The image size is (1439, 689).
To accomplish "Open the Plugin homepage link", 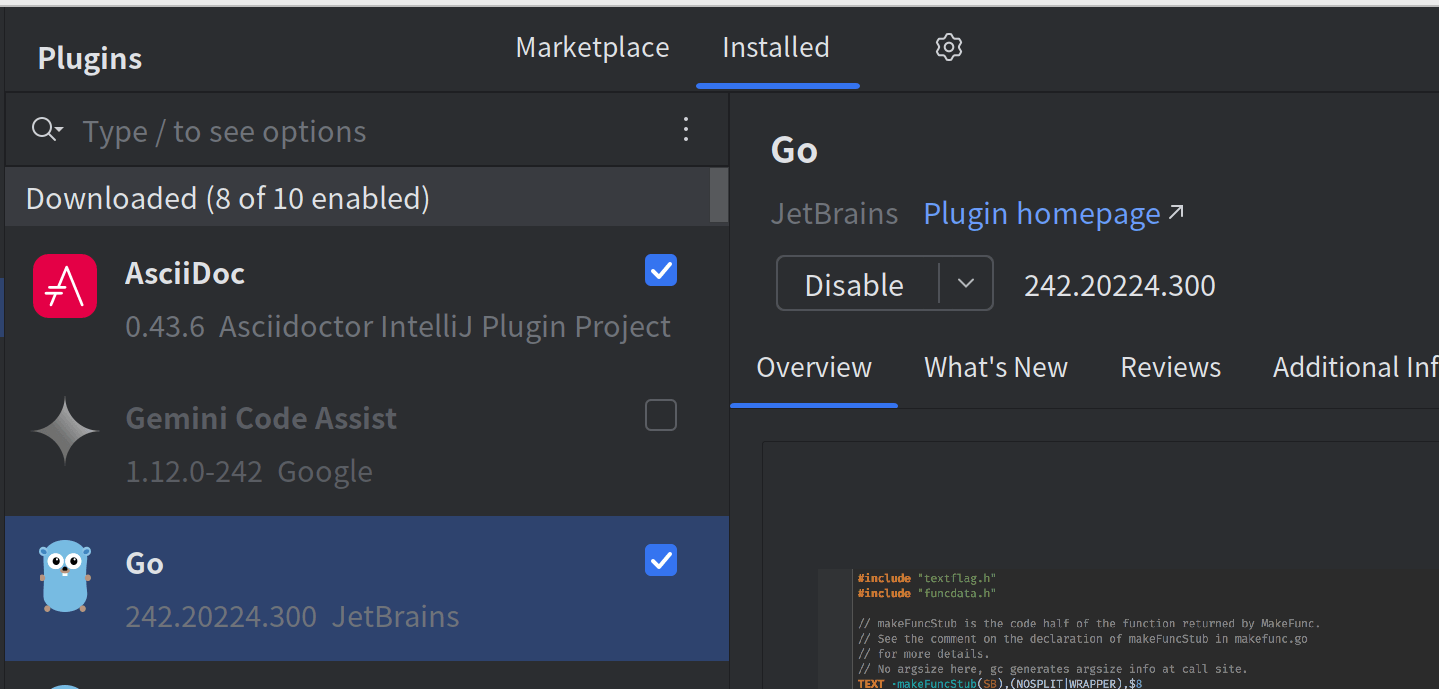I will (1041, 213).
